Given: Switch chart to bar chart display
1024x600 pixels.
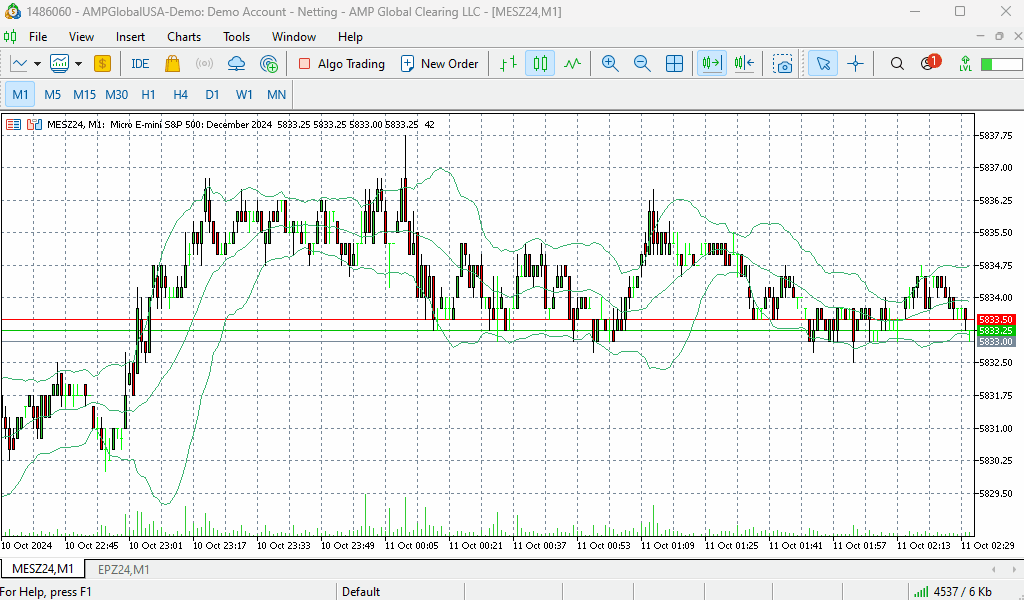Looking at the screenshot, I should [x=508, y=63].
